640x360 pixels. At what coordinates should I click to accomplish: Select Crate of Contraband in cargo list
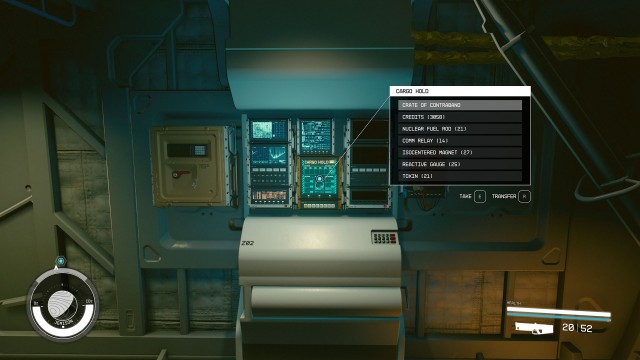pyautogui.click(x=460, y=105)
